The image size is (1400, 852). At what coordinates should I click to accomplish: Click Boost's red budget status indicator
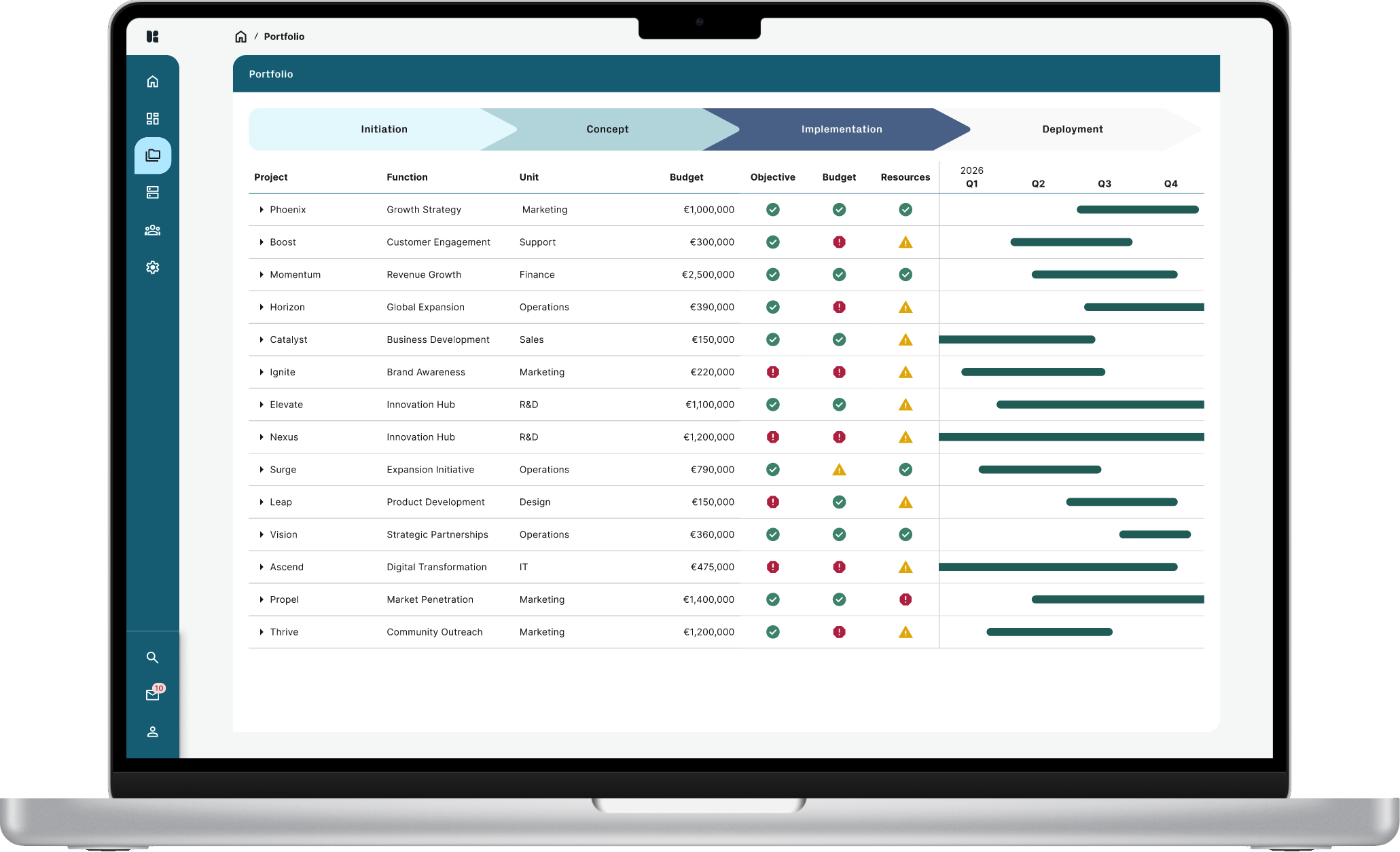tap(839, 242)
